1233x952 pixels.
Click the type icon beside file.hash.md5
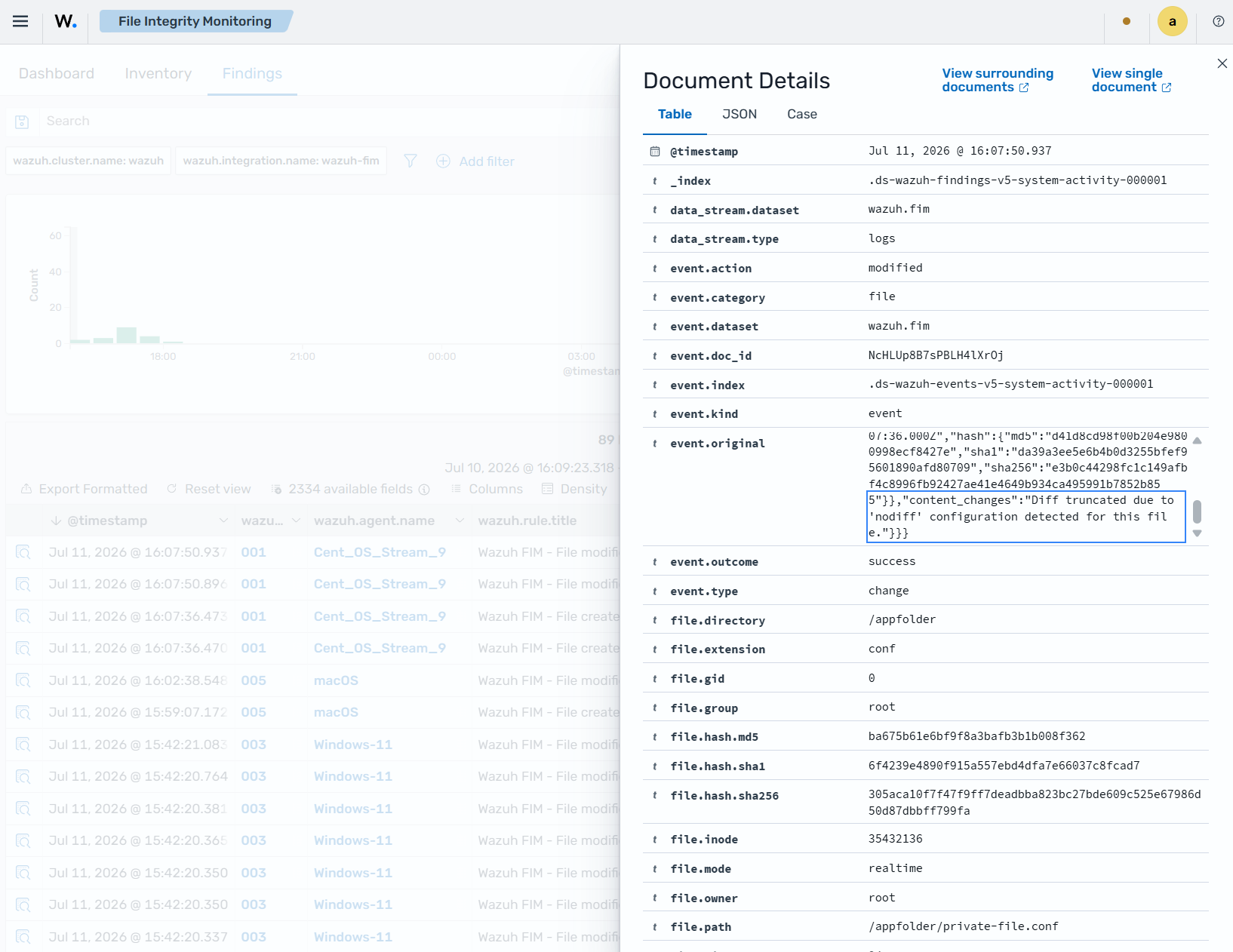pos(655,737)
